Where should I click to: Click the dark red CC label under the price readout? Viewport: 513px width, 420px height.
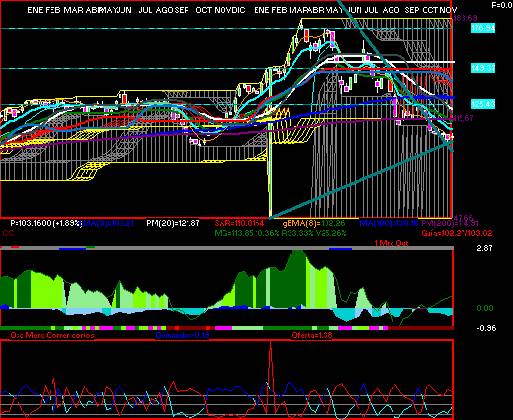8,233
